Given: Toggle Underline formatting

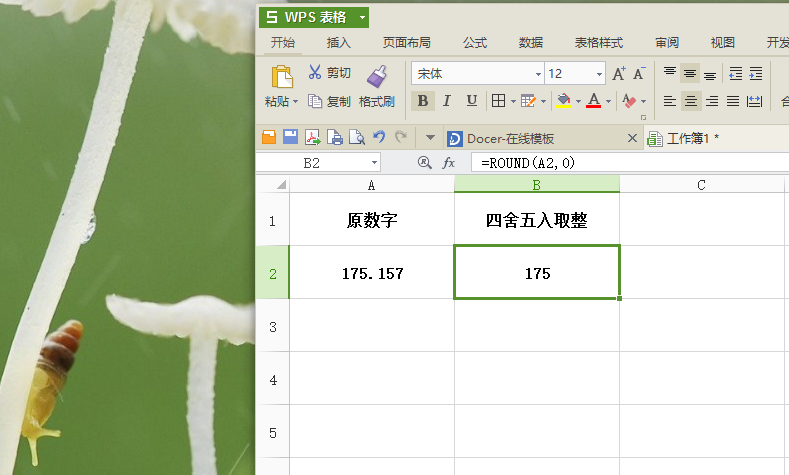Looking at the screenshot, I should [x=471, y=101].
